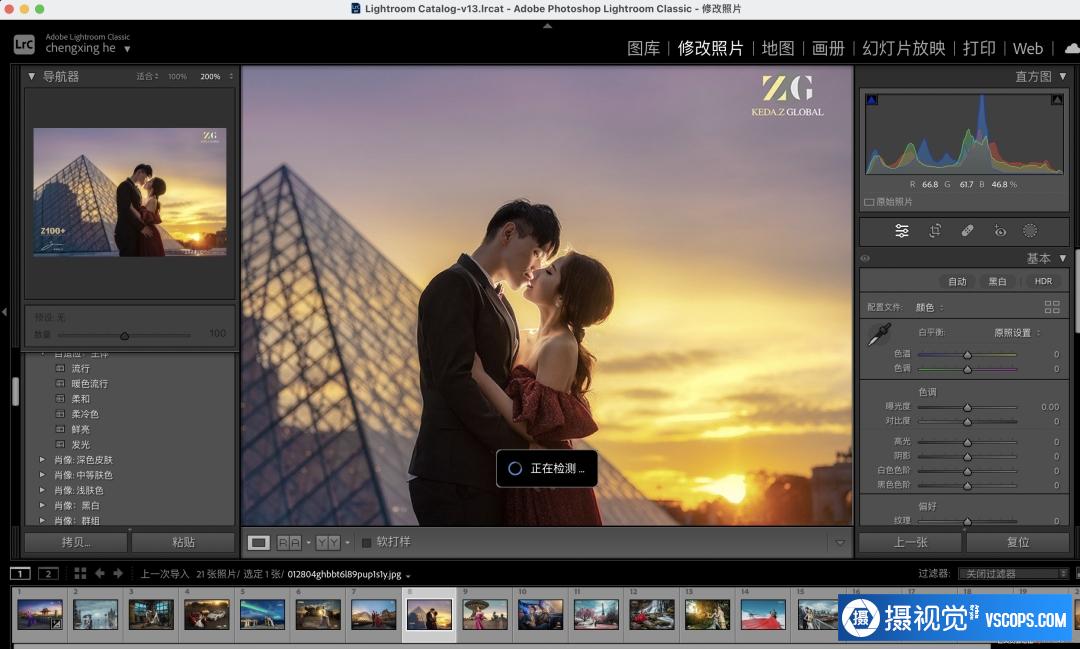Collapse the Histogram (直方图) panel

(1063, 76)
